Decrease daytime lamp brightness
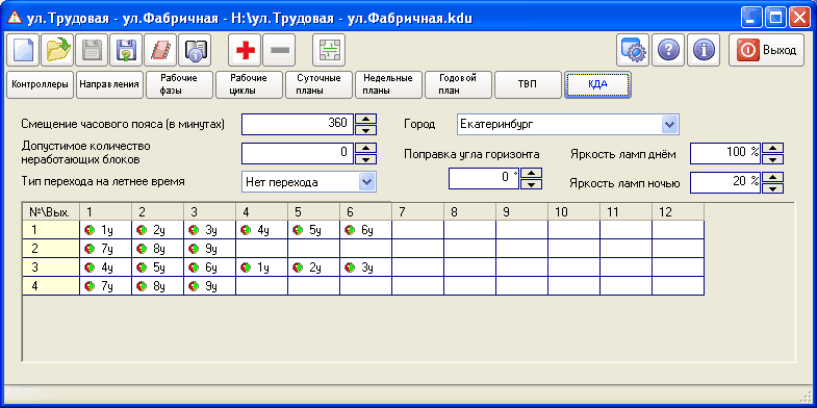Screen dimensions: 817x408 pyautogui.click(x=773, y=159)
